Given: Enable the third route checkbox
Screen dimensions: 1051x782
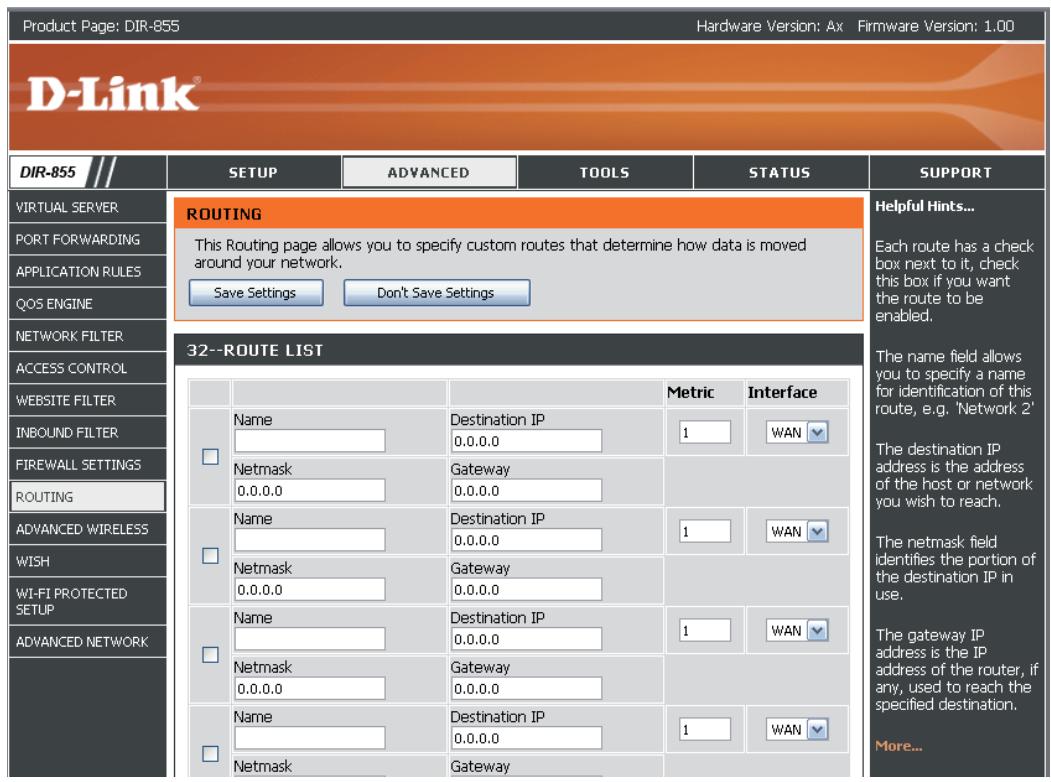Looking at the screenshot, I should click(210, 655).
